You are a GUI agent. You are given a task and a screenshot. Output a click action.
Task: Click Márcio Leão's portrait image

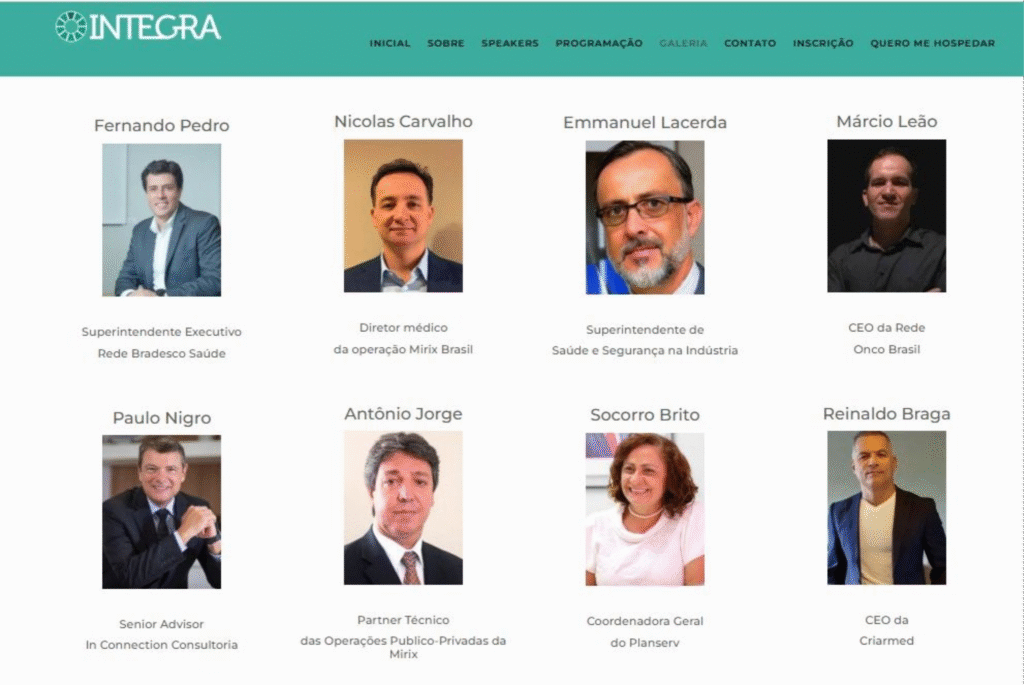pos(886,215)
